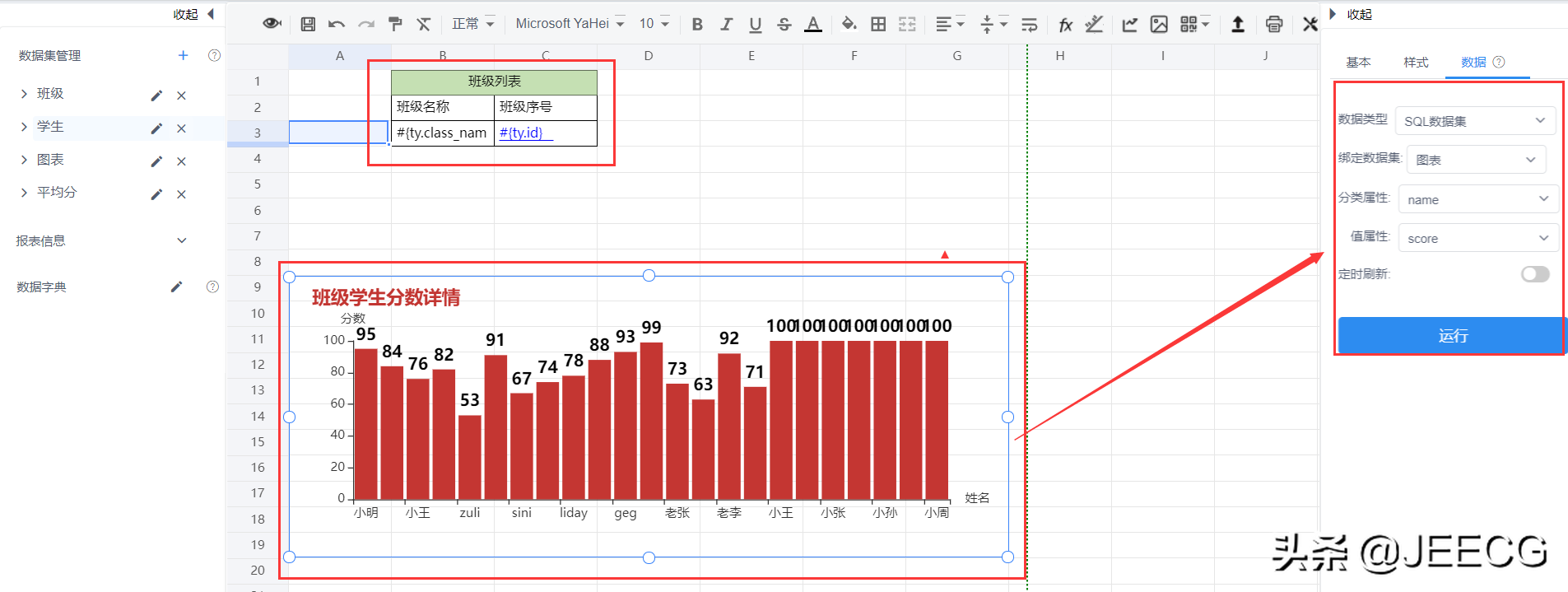This screenshot has height=592, width=1568.
Task: Open the 数据类型 SQL数据集 dropdown
Action: click(x=1475, y=121)
